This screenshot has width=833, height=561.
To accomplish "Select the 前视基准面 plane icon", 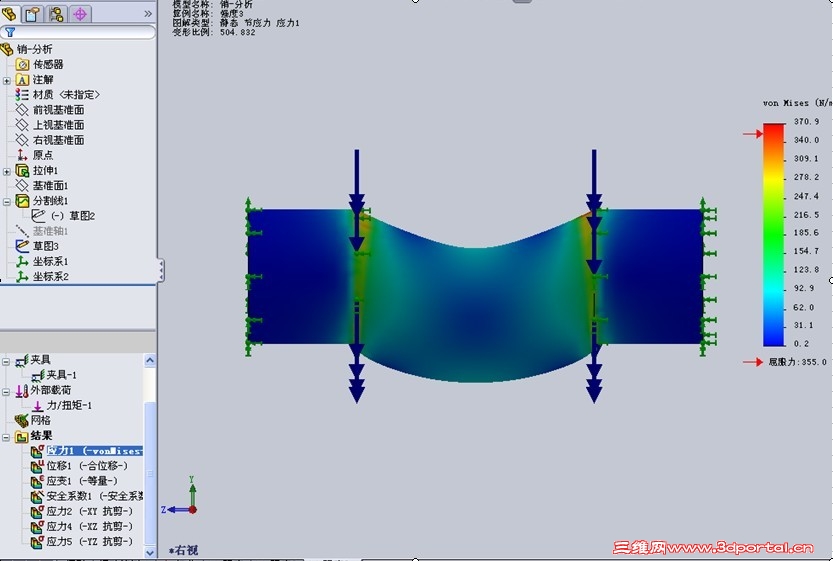I will click(22, 110).
